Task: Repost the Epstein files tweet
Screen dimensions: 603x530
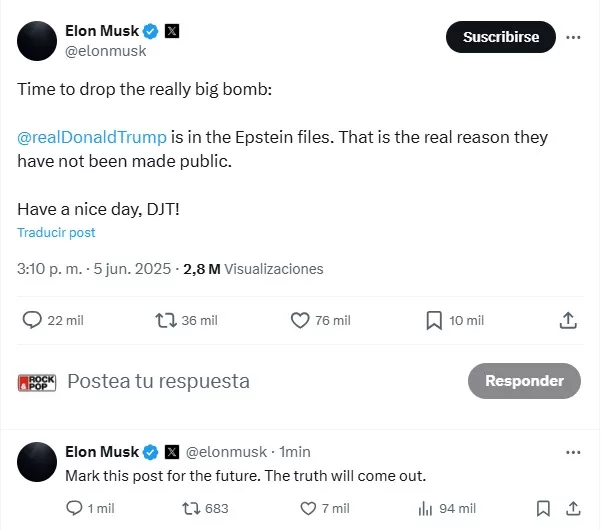Action: click(166, 320)
